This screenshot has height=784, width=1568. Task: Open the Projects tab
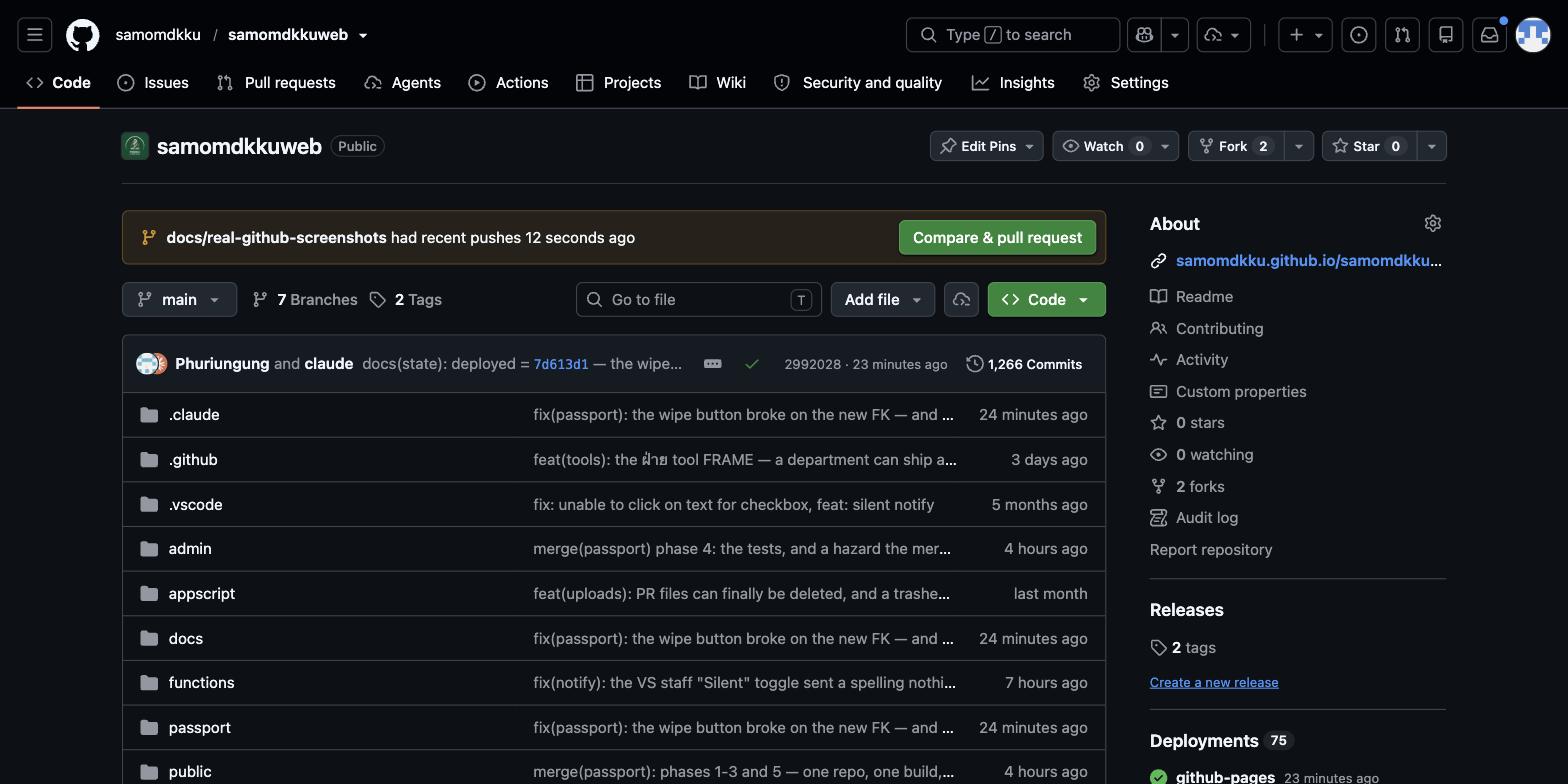pos(619,83)
